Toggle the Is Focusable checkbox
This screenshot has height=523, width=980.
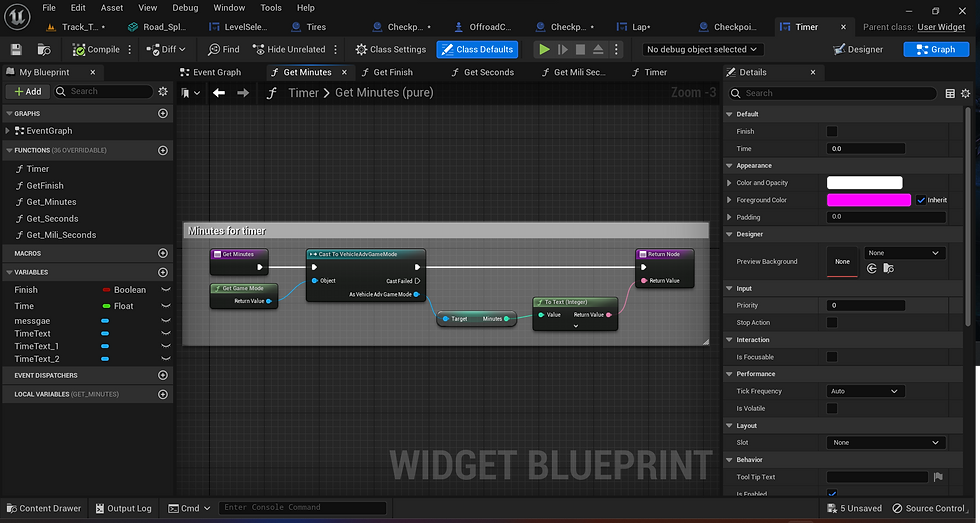click(832, 357)
